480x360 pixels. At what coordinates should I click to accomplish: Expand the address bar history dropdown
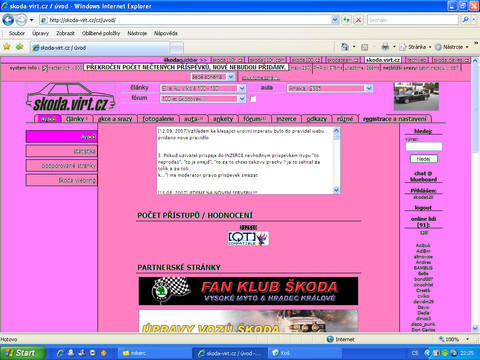335,20
